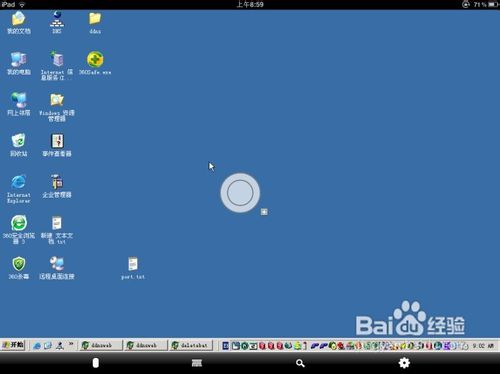Tap the mouse mode icon in bottom toolbar
500x374 pixels.
pyautogui.click(x=96, y=363)
